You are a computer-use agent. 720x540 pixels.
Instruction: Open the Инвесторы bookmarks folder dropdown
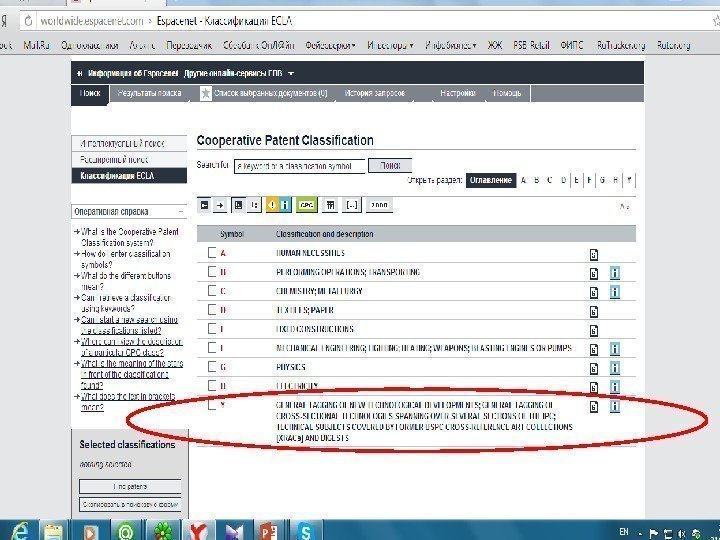pyautogui.click(x=390, y=45)
